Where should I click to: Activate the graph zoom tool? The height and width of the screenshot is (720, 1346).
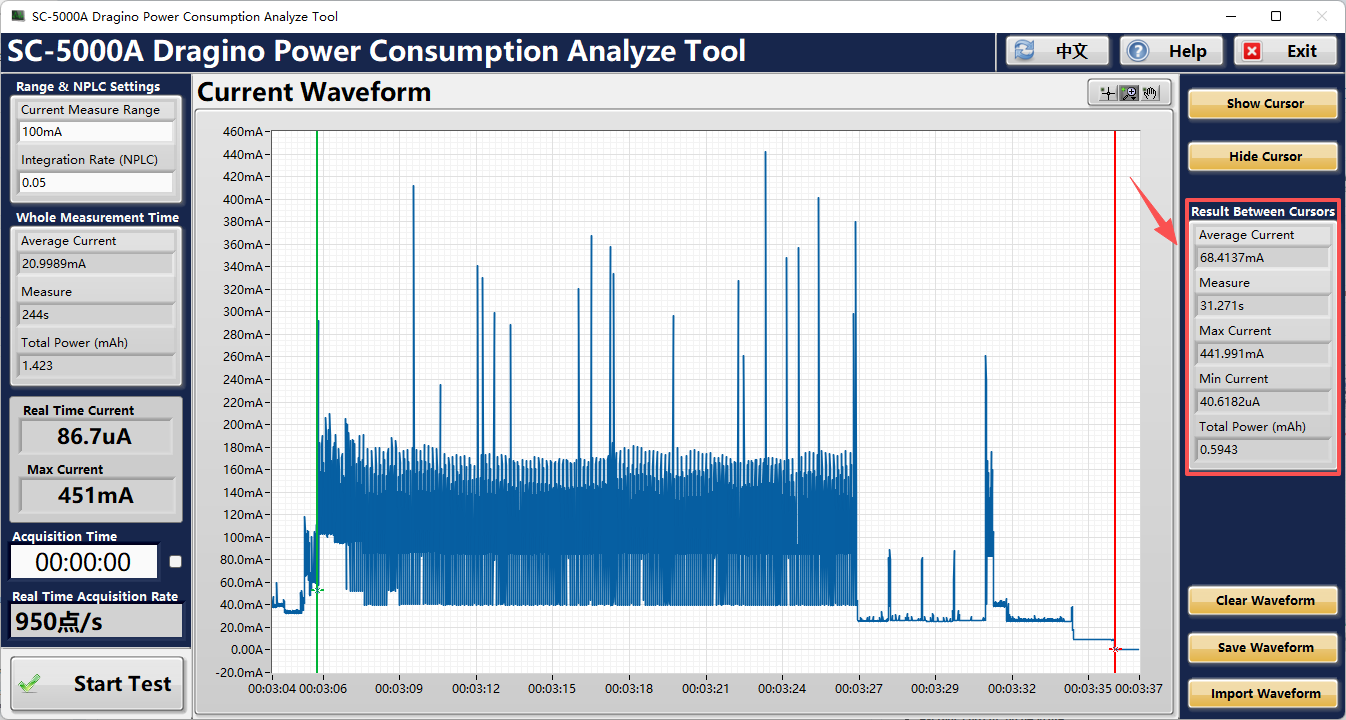pos(1129,93)
